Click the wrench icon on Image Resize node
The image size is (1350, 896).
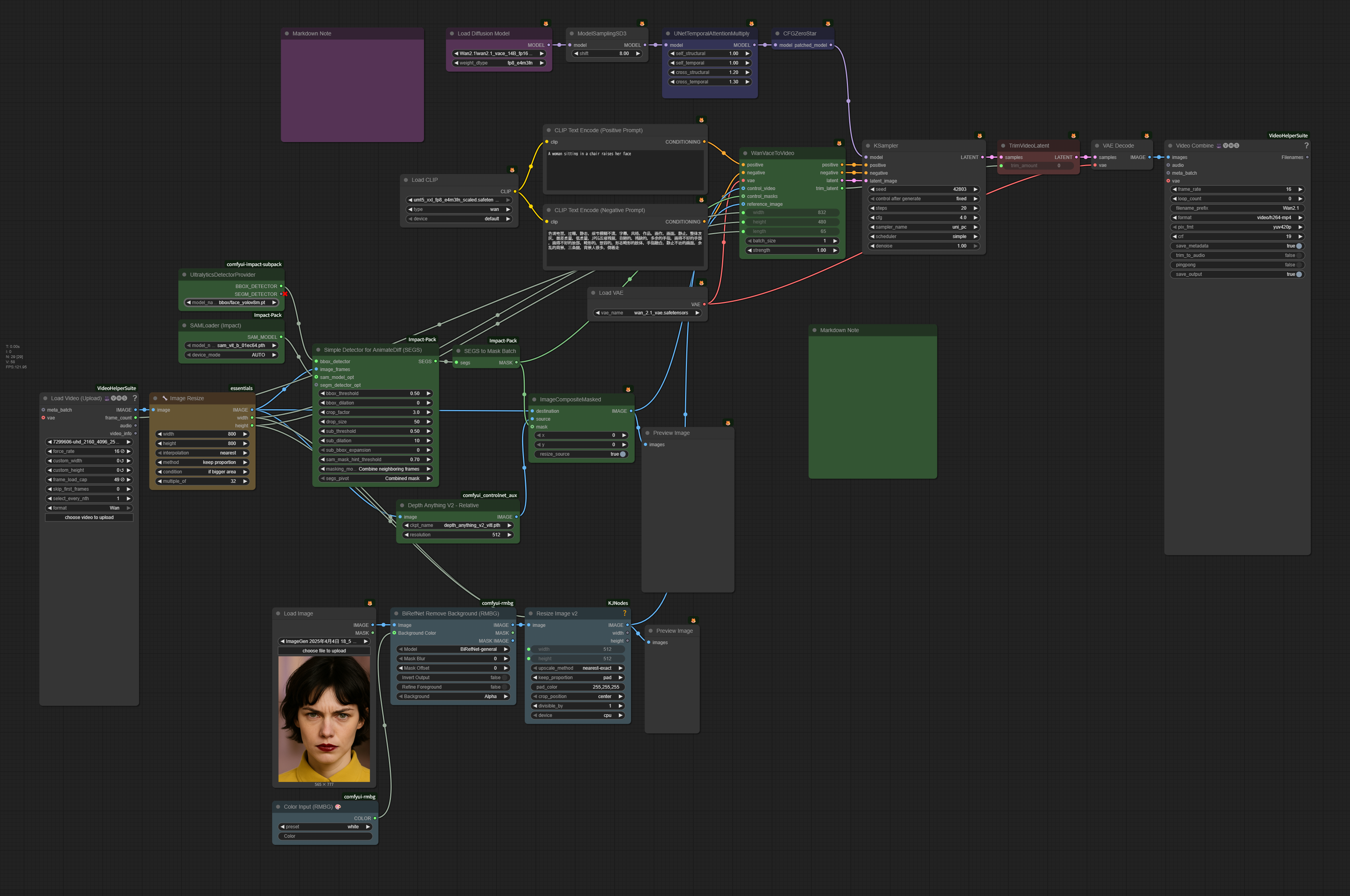point(165,398)
